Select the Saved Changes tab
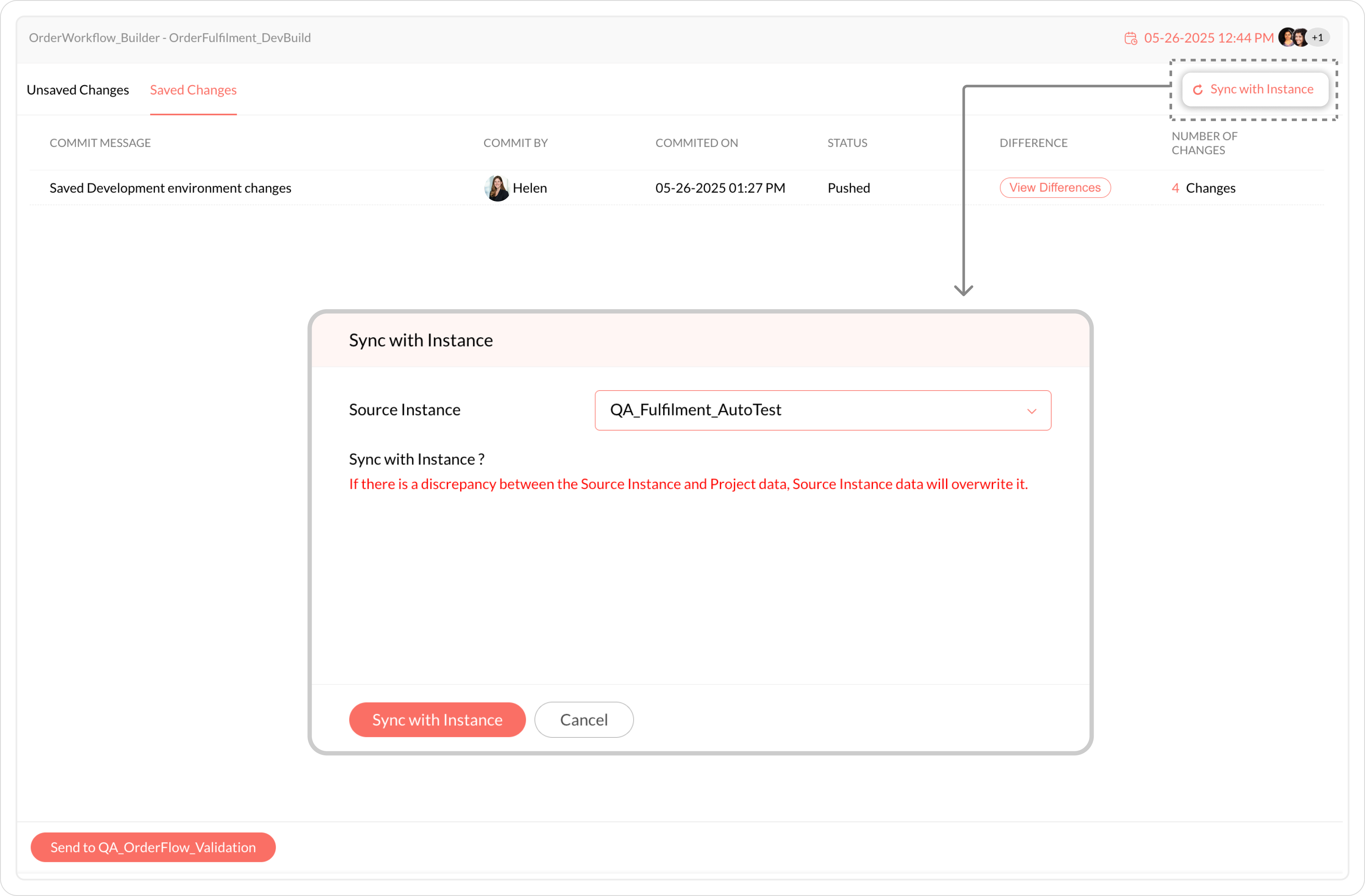The height and width of the screenshot is (896, 1365). pyautogui.click(x=193, y=90)
